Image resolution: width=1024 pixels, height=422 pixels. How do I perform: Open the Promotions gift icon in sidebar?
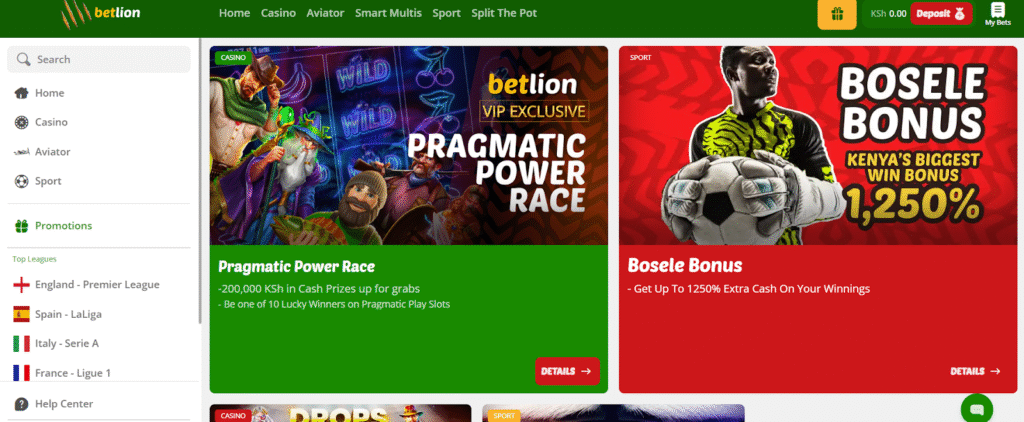pyautogui.click(x=22, y=225)
